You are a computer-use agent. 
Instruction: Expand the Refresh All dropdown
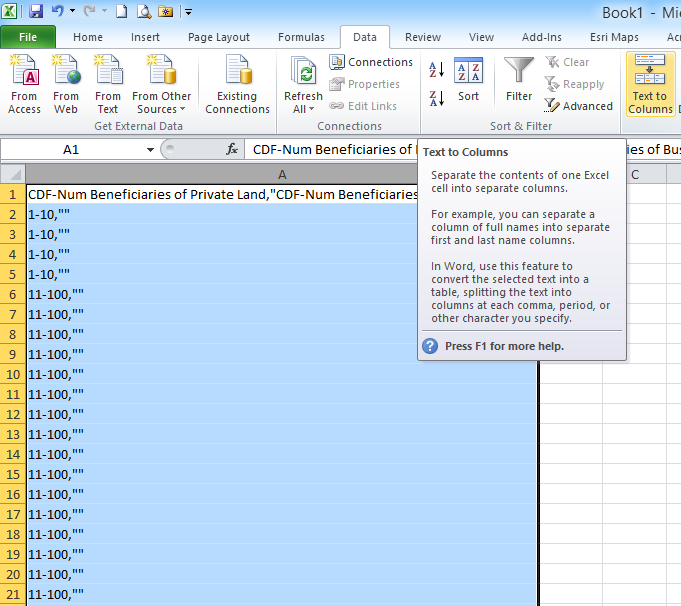pos(303,109)
